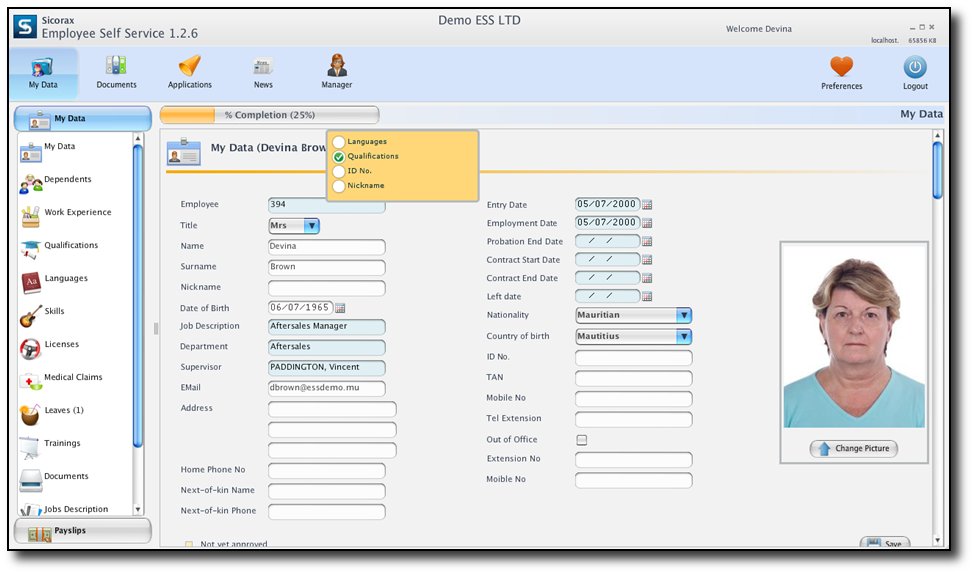Click the Applications megaphone icon
The height and width of the screenshot is (574, 974).
(x=189, y=67)
